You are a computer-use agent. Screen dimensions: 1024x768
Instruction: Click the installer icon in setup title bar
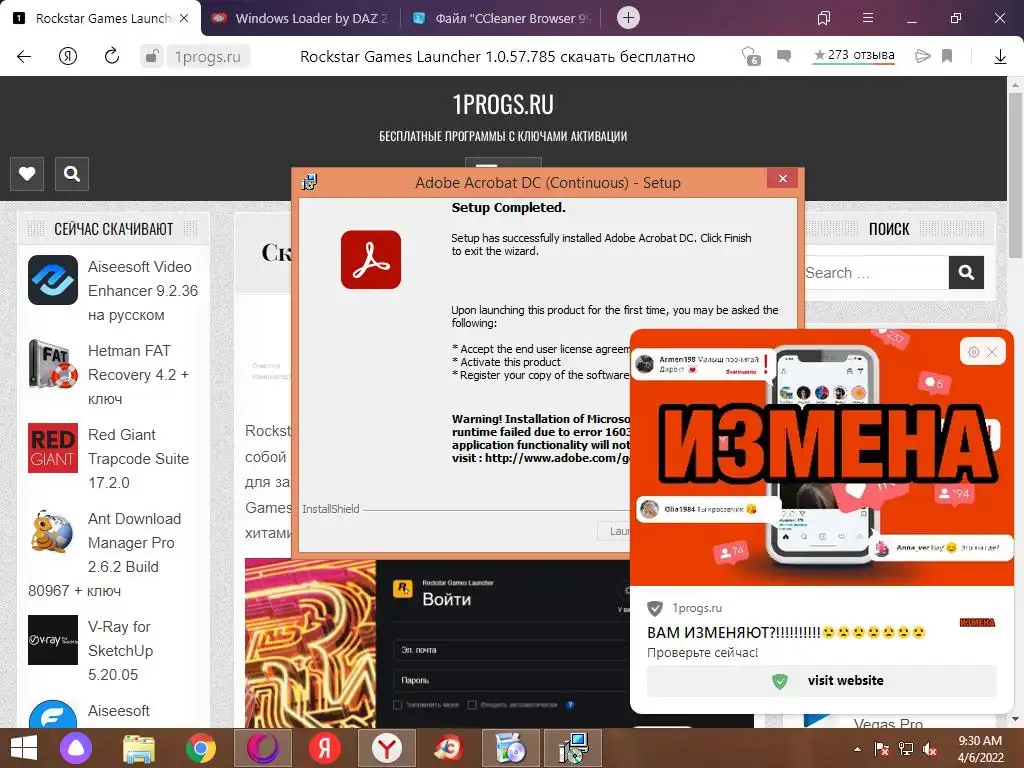click(310, 182)
